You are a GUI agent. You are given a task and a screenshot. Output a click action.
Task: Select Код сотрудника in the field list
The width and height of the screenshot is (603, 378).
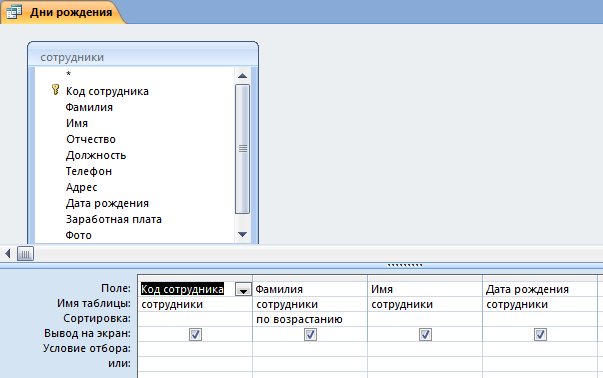107,91
